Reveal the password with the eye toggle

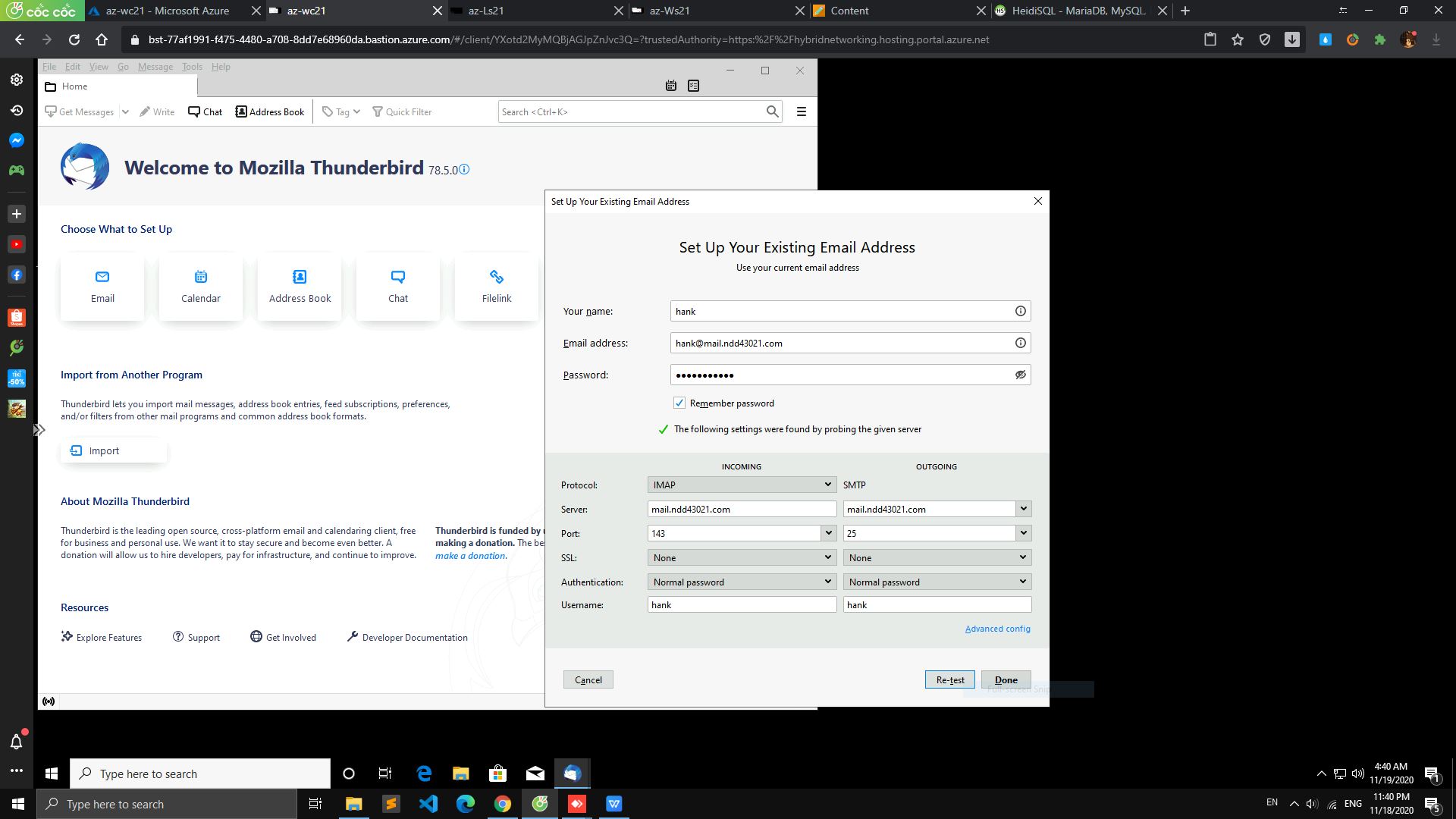click(1020, 375)
